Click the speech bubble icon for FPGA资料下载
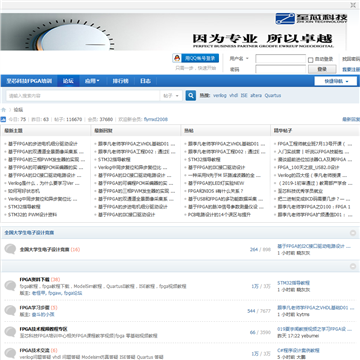360x360 pixels. (x=10, y=286)
